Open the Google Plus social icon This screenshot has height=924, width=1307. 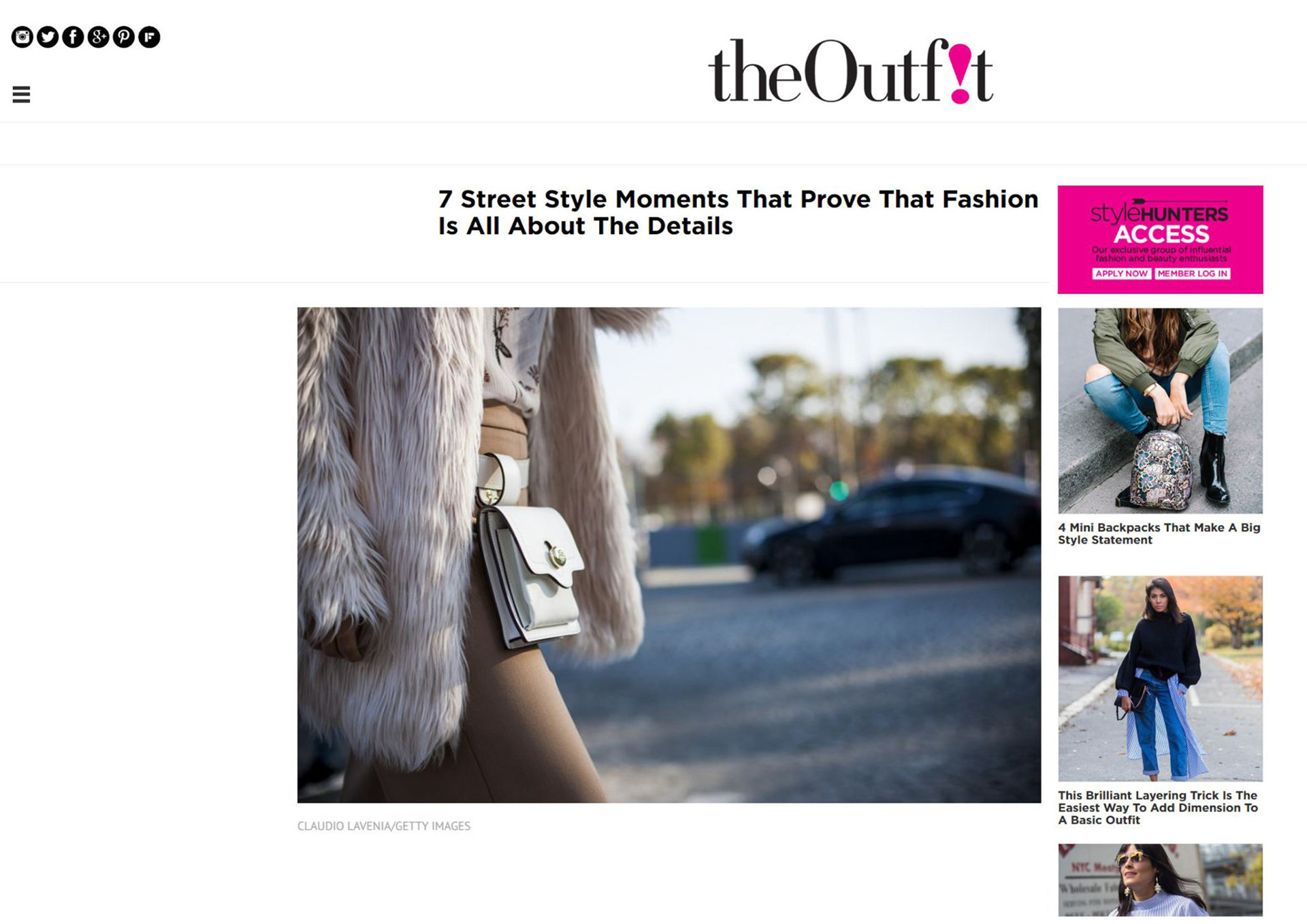coord(98,37)
